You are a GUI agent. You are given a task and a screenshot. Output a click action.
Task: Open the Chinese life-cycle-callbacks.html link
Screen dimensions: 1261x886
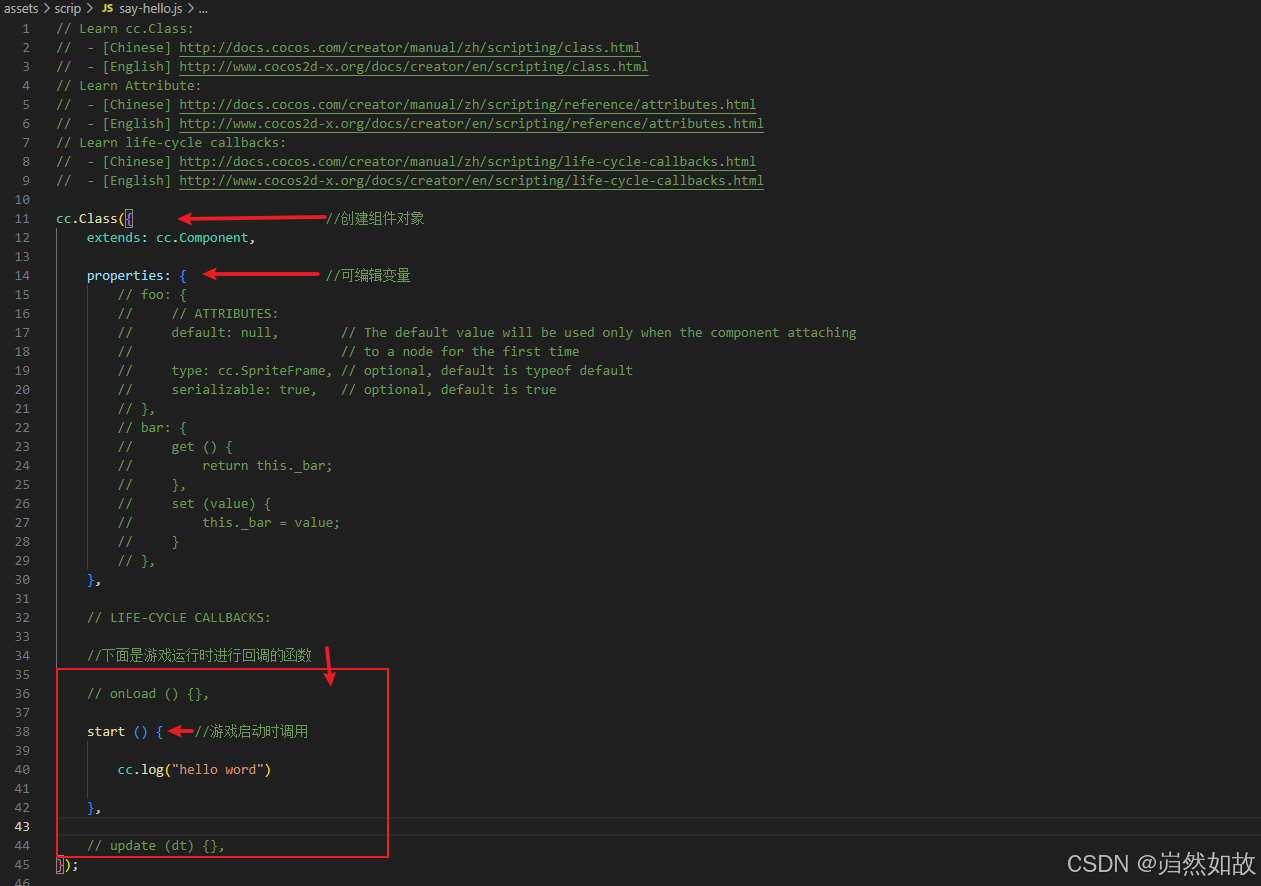pyautogui.click(x=467, y=161)
